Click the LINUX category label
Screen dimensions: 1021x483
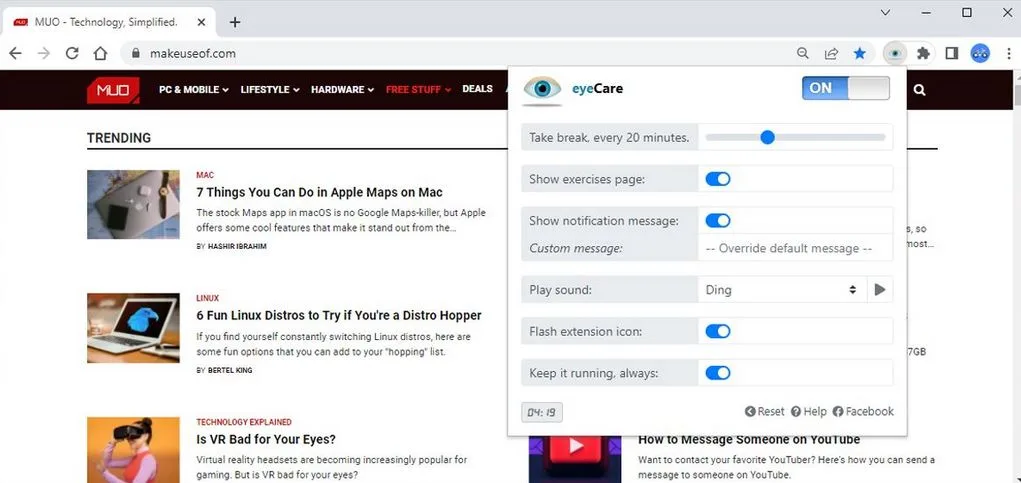pyautogui.click(x=208, y=298)
